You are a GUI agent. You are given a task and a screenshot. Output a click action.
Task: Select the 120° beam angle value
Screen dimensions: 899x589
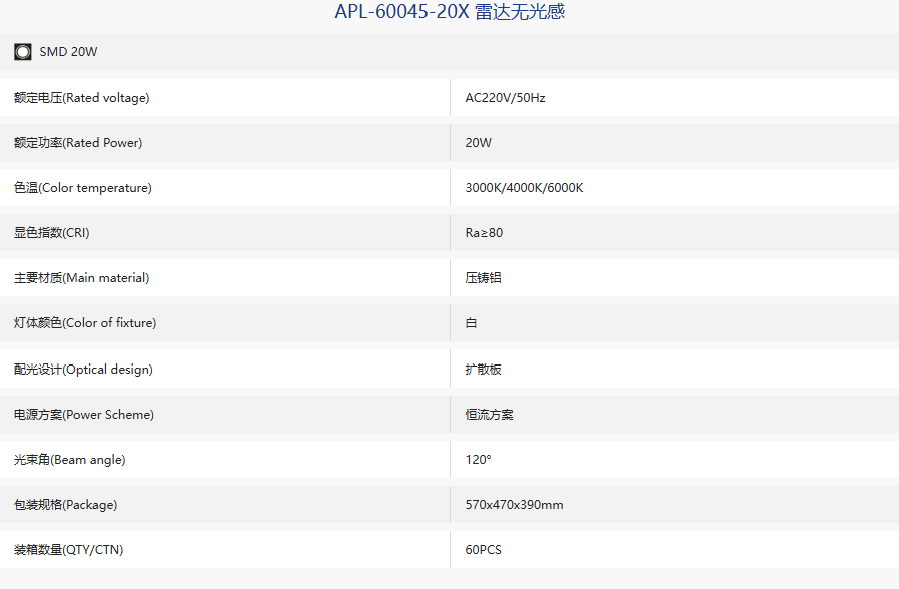click(478, 459)
